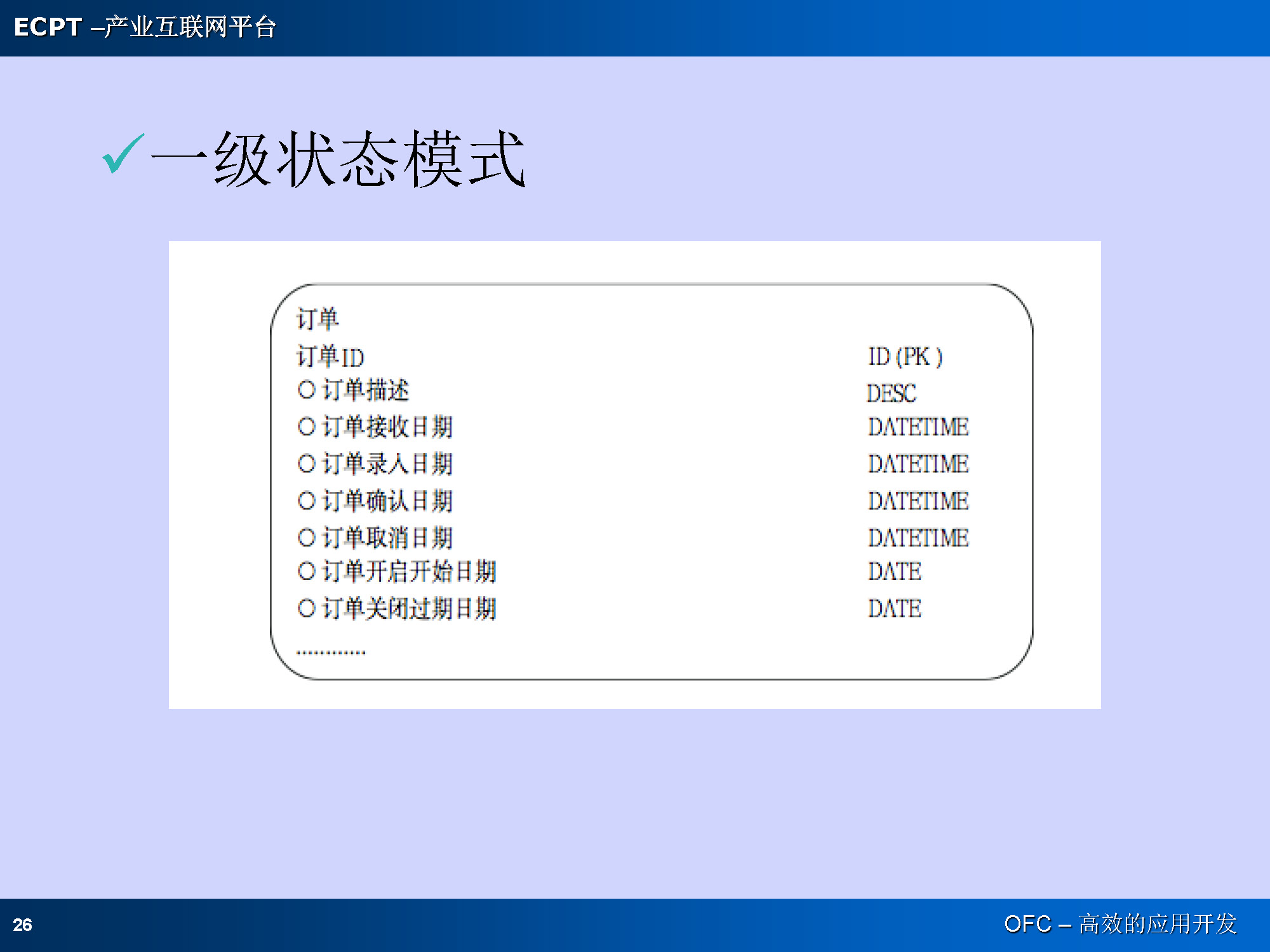Click the circle bullet before 订单取消日期
The width and height of the screenshot is (1270, 952).
(x=307, y=538)
